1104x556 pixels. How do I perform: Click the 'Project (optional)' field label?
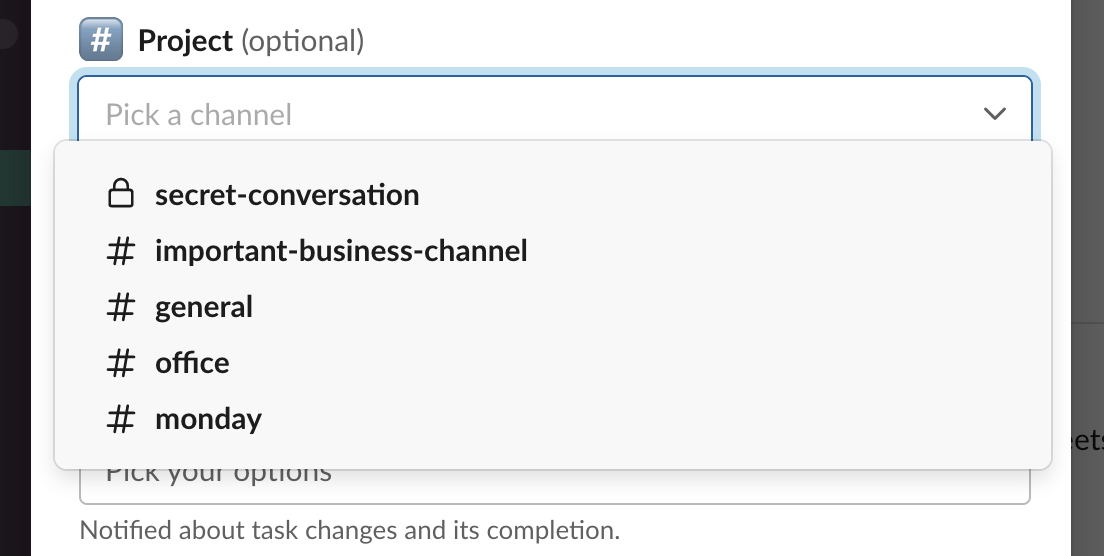click(x=250, y=41)
